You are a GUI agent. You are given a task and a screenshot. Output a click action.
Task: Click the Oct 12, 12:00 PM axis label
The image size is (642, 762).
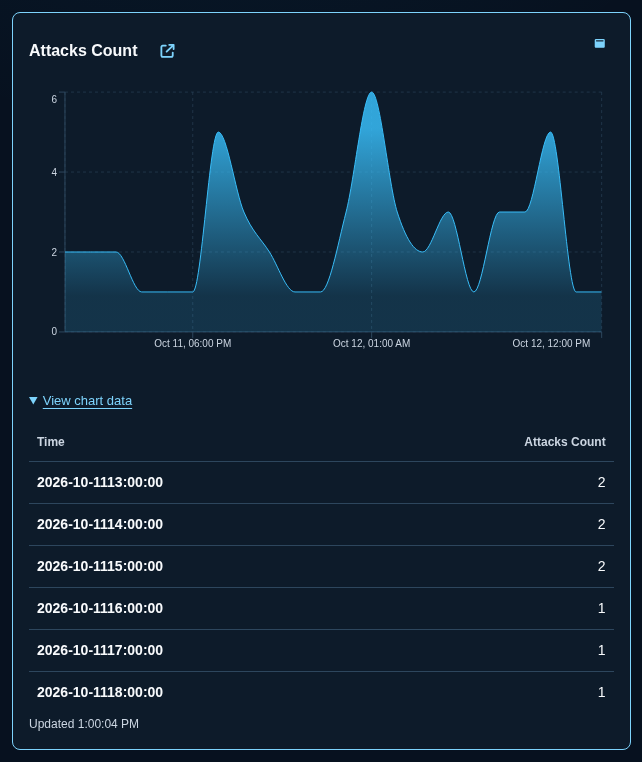(551, 343)
